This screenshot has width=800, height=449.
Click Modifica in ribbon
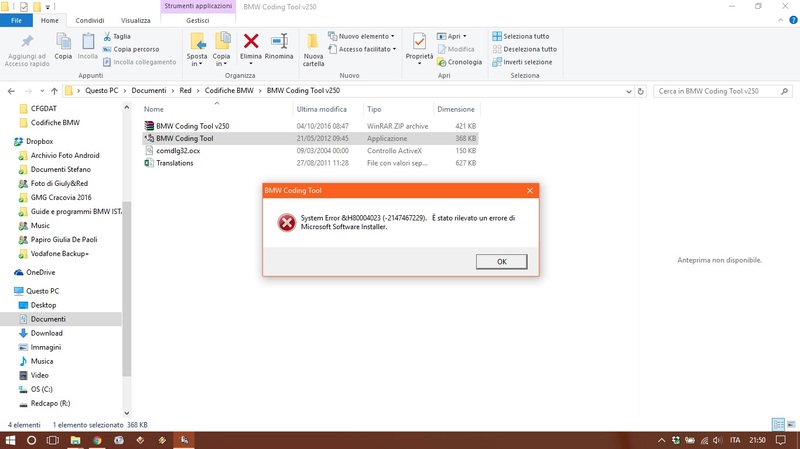tap(456, 49)
